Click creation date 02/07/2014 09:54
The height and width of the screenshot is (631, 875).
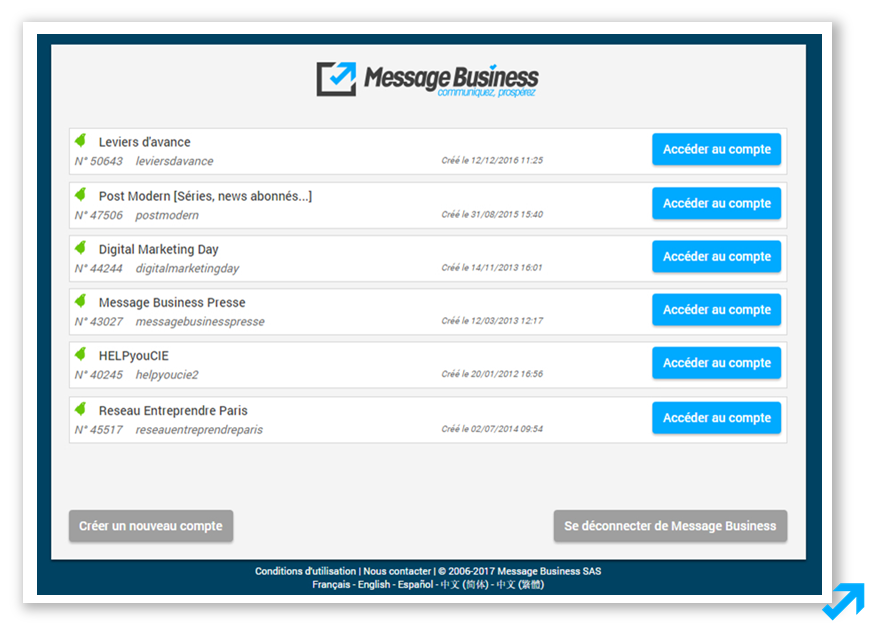492,429
